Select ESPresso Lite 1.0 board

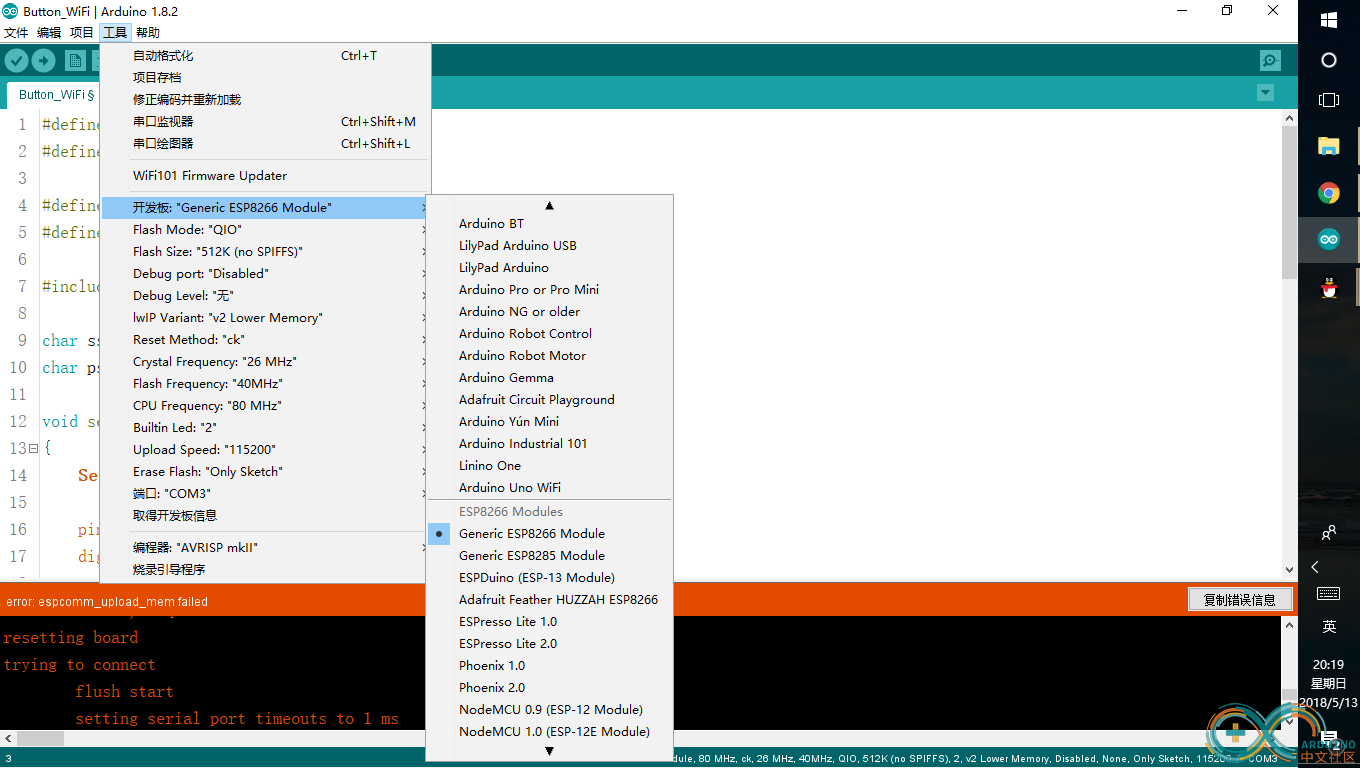tap(549, 622)
